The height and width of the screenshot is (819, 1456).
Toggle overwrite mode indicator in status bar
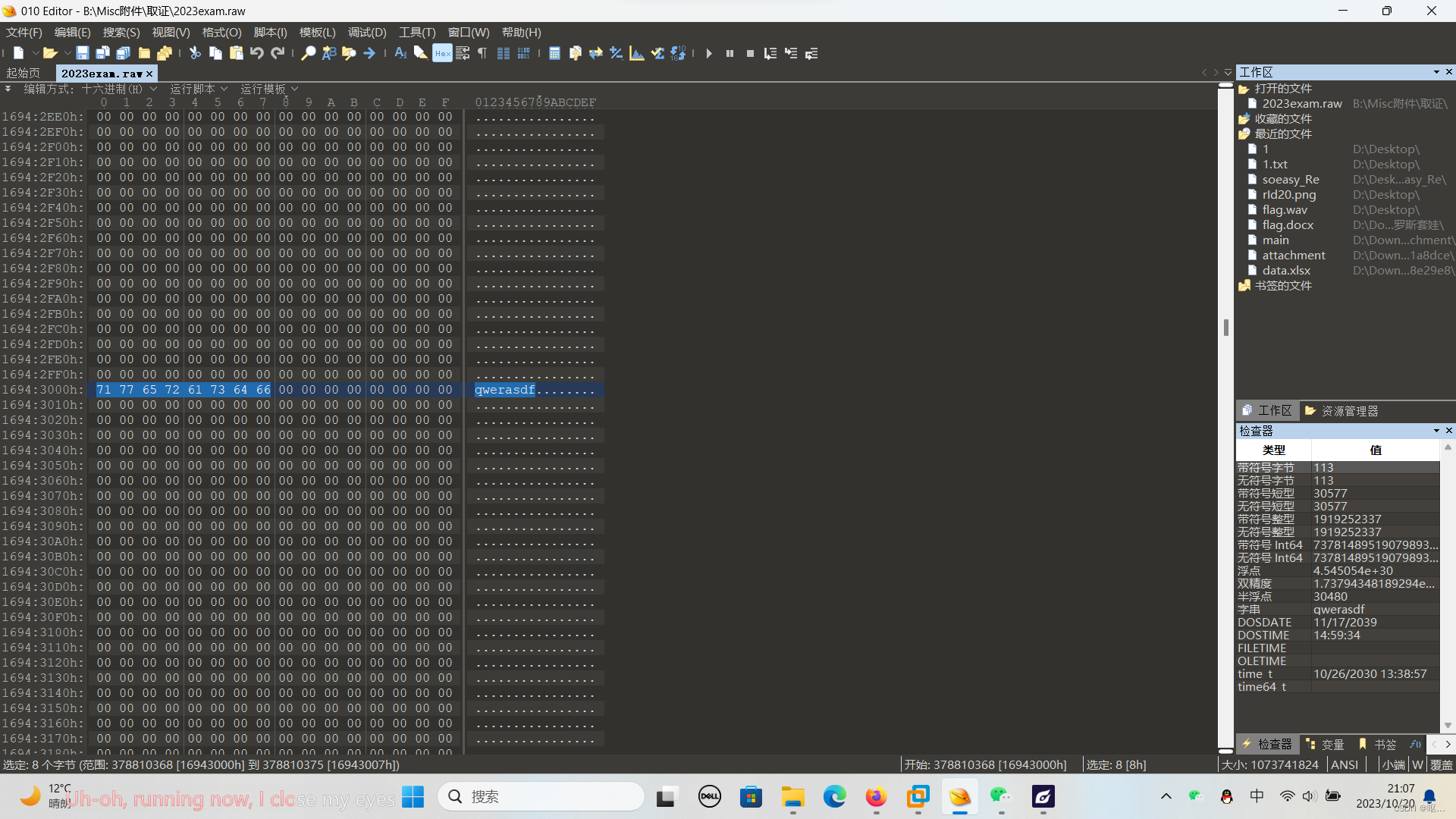(1441, 764)
